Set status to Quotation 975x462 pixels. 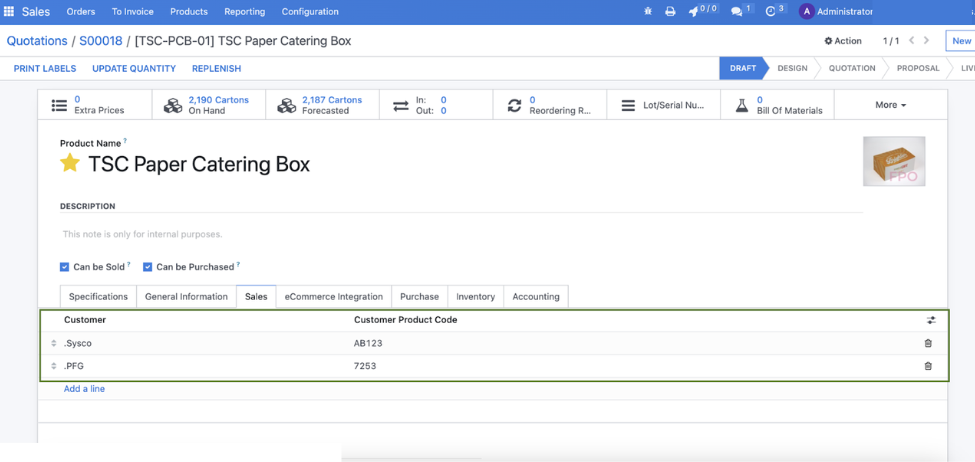pos(852,68)
